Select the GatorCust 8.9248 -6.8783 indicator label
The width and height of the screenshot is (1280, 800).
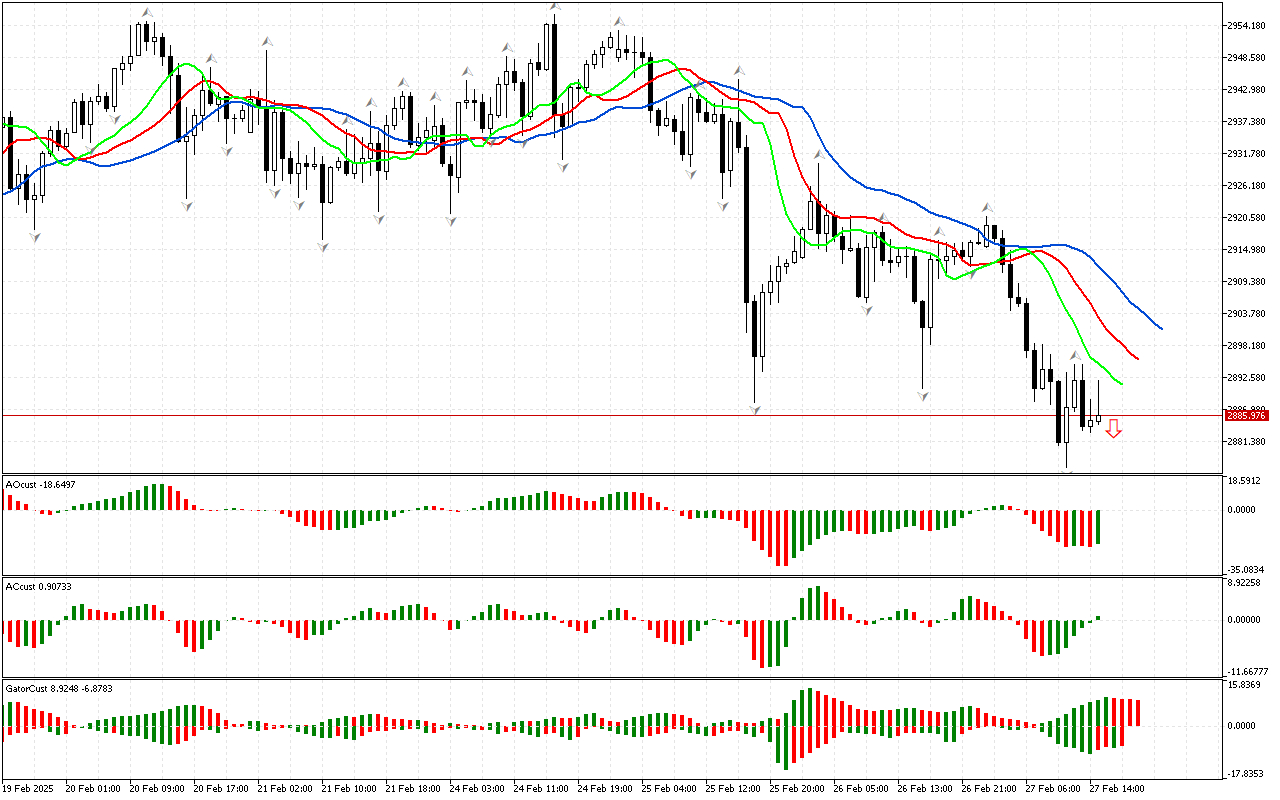coord(58,688)
